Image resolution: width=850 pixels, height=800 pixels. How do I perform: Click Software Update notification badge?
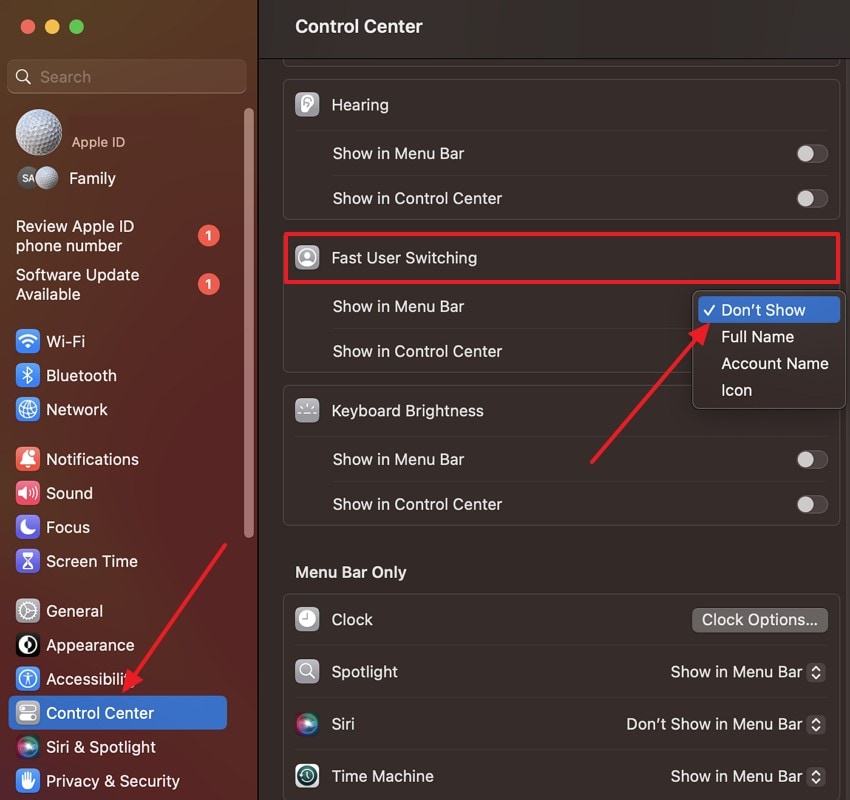[209, 284]
